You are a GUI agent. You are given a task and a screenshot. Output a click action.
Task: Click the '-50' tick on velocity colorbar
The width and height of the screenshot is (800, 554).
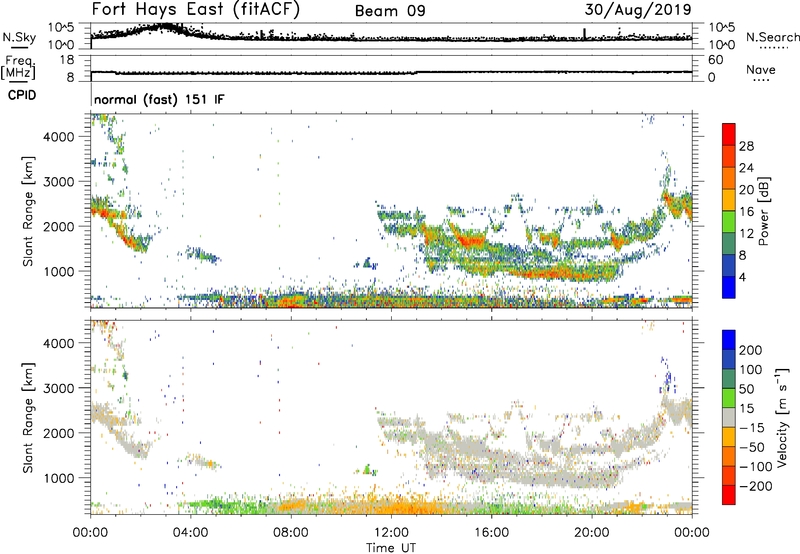[752, 447]
